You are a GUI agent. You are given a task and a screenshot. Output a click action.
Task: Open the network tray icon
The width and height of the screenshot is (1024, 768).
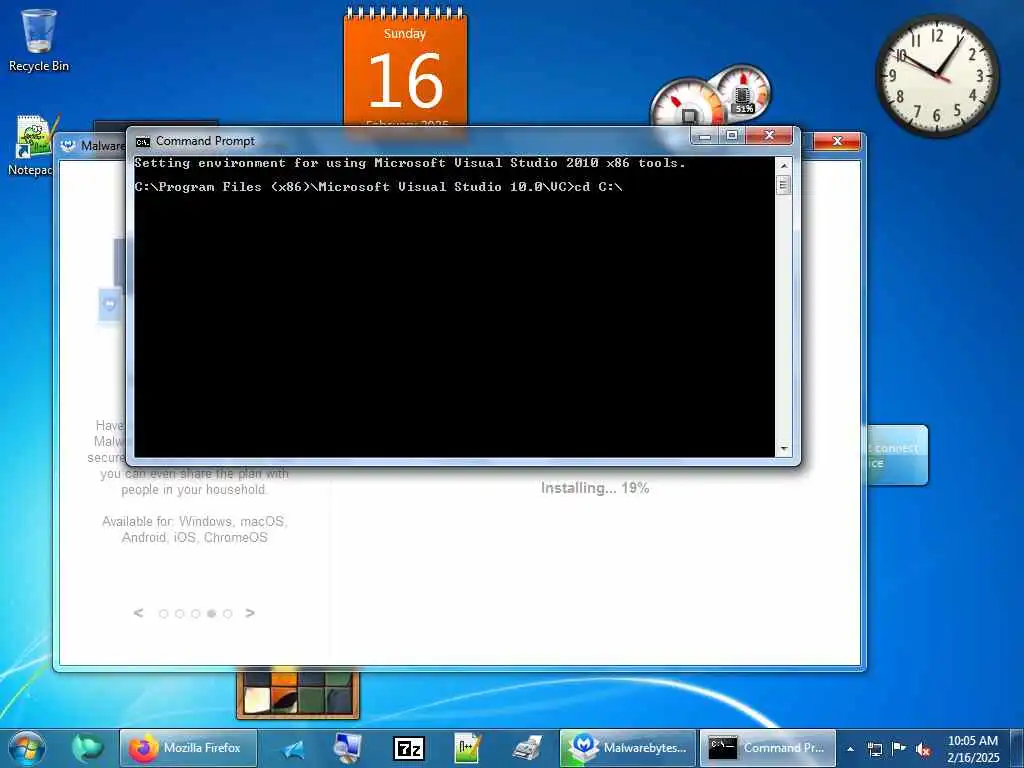point(874,749)
